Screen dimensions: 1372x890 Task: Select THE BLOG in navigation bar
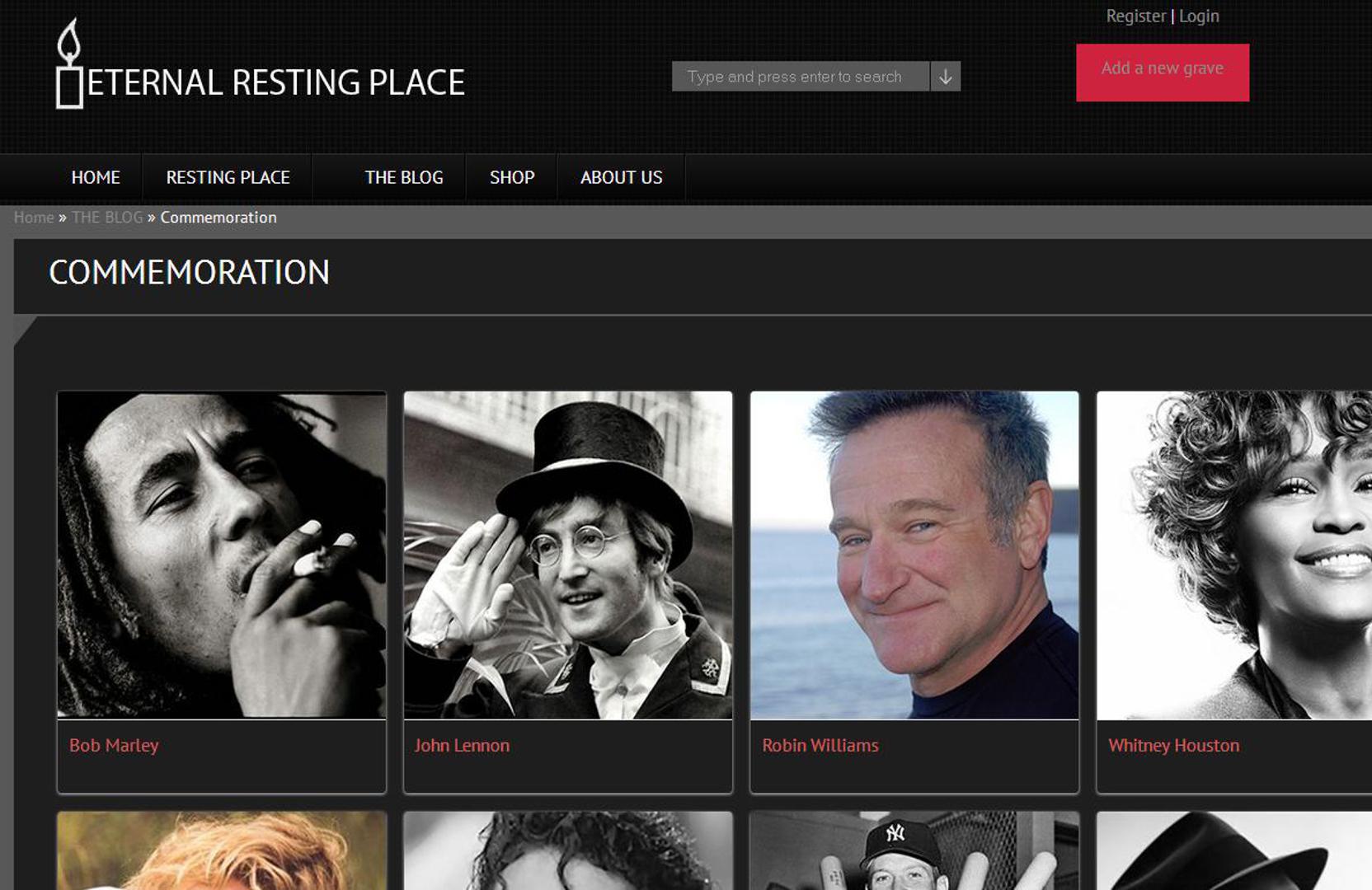(x=404, y=178)
